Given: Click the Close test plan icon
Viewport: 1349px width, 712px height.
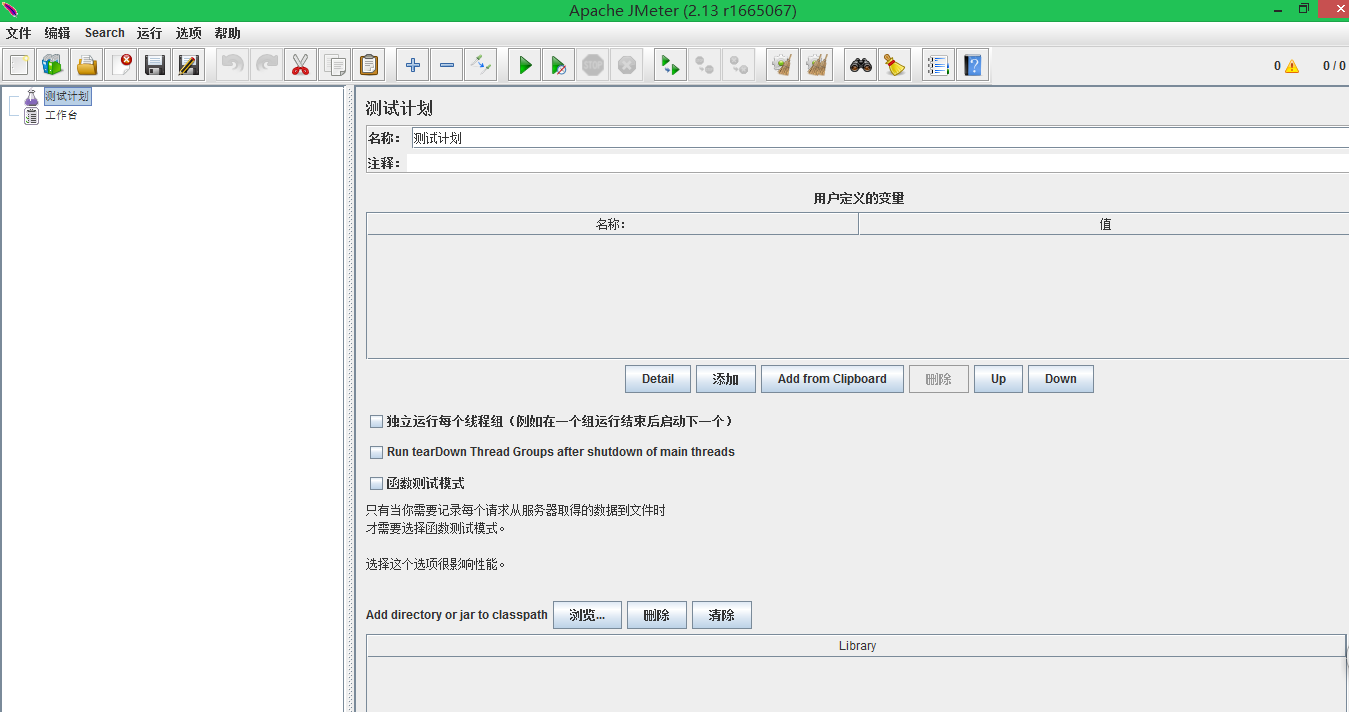Looking at the screenshot, I should 121,66.
